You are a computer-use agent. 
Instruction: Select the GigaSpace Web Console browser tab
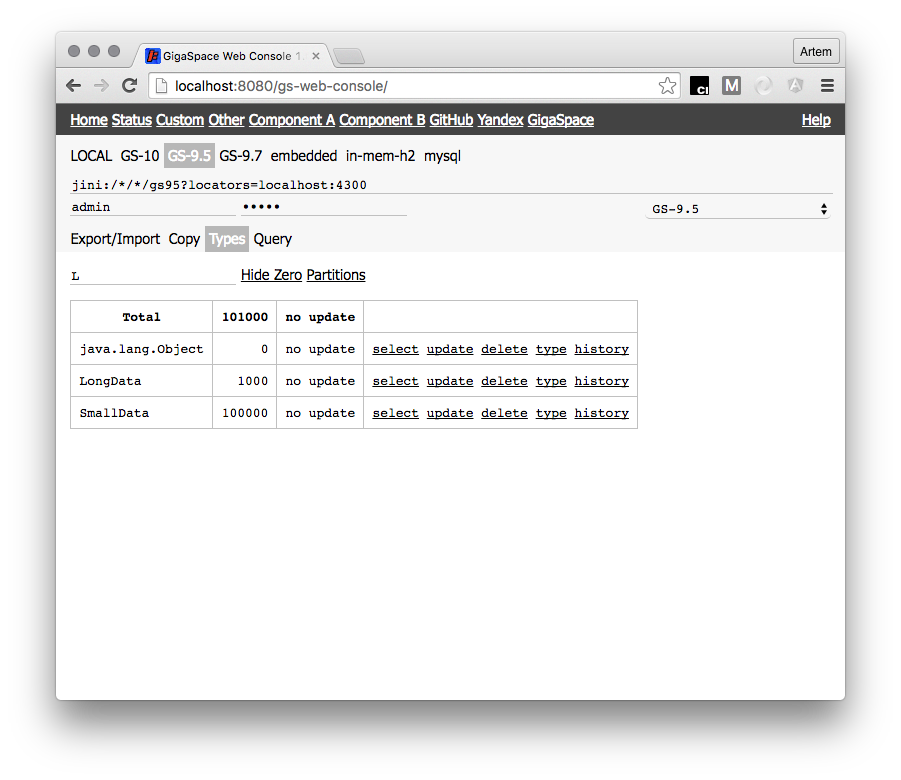click(x=233, y=56)
